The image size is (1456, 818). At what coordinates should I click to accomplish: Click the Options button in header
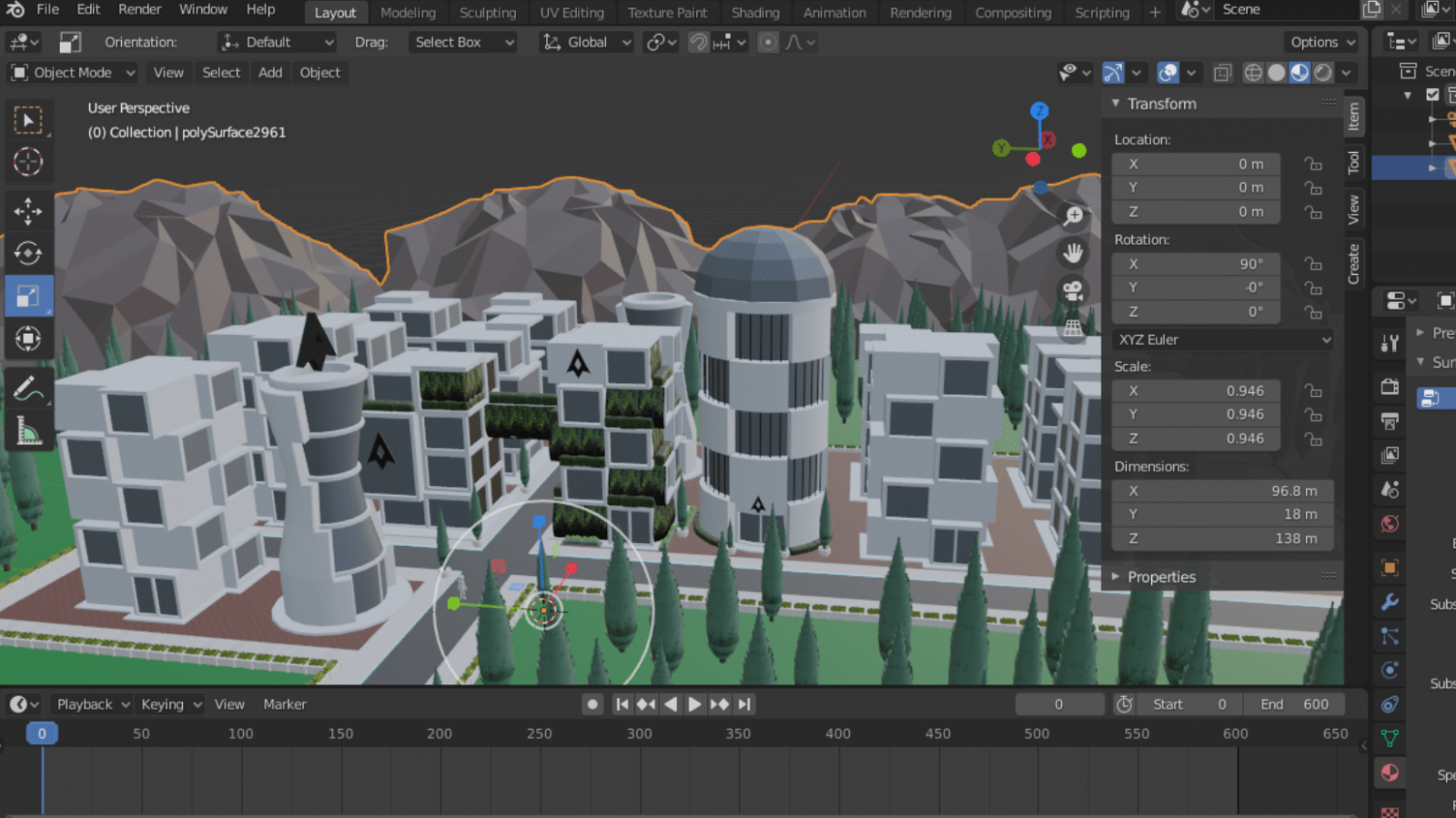1322,42
